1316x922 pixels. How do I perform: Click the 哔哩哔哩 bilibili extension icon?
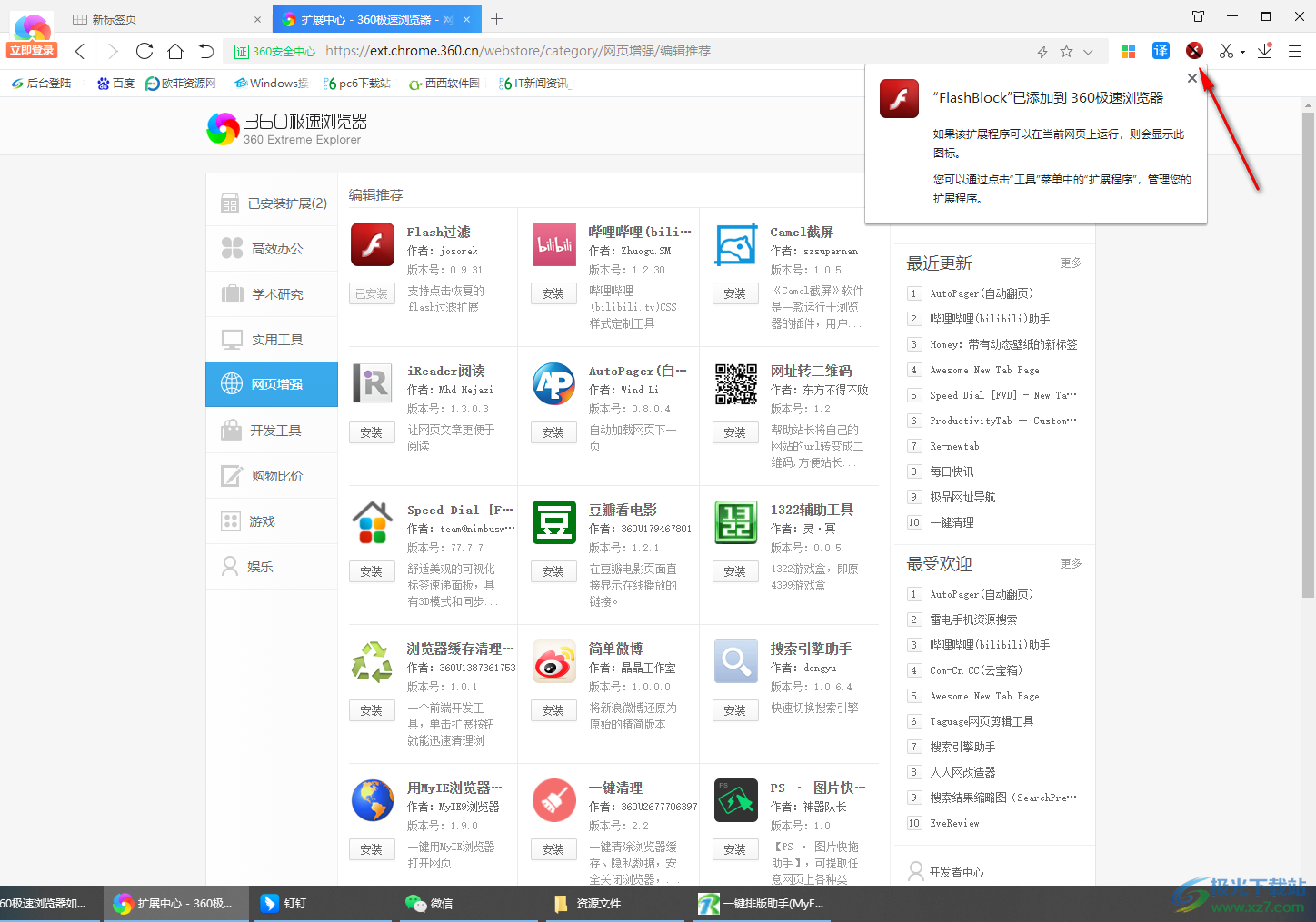tap(554, 244)
